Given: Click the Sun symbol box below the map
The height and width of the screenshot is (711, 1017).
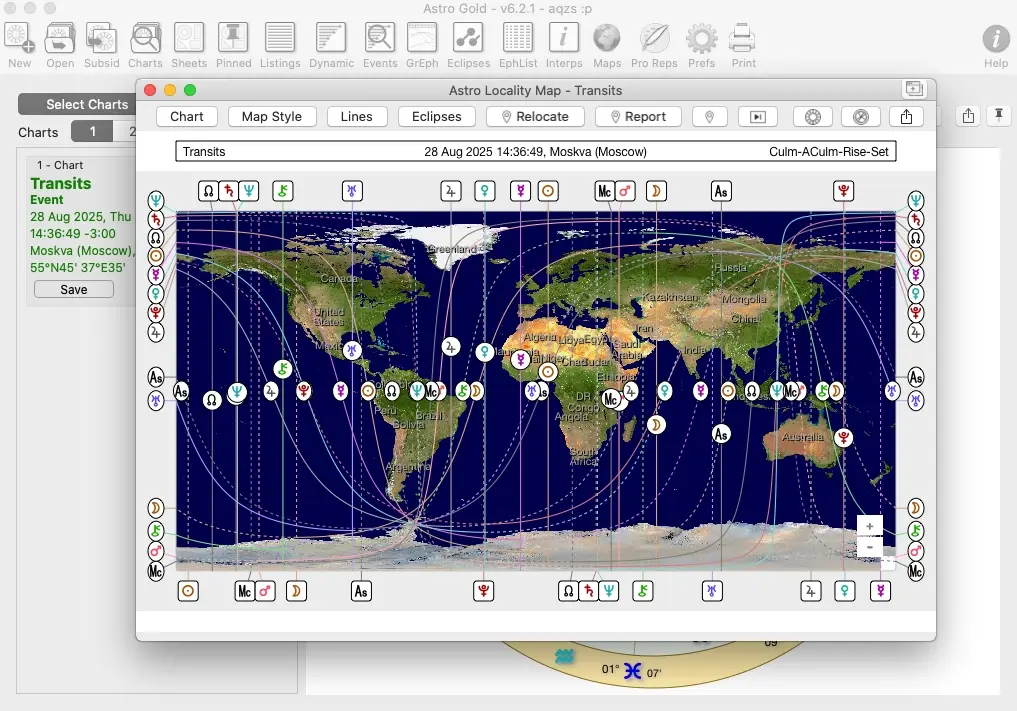Looking at the screenshot, I should (188, 591).
